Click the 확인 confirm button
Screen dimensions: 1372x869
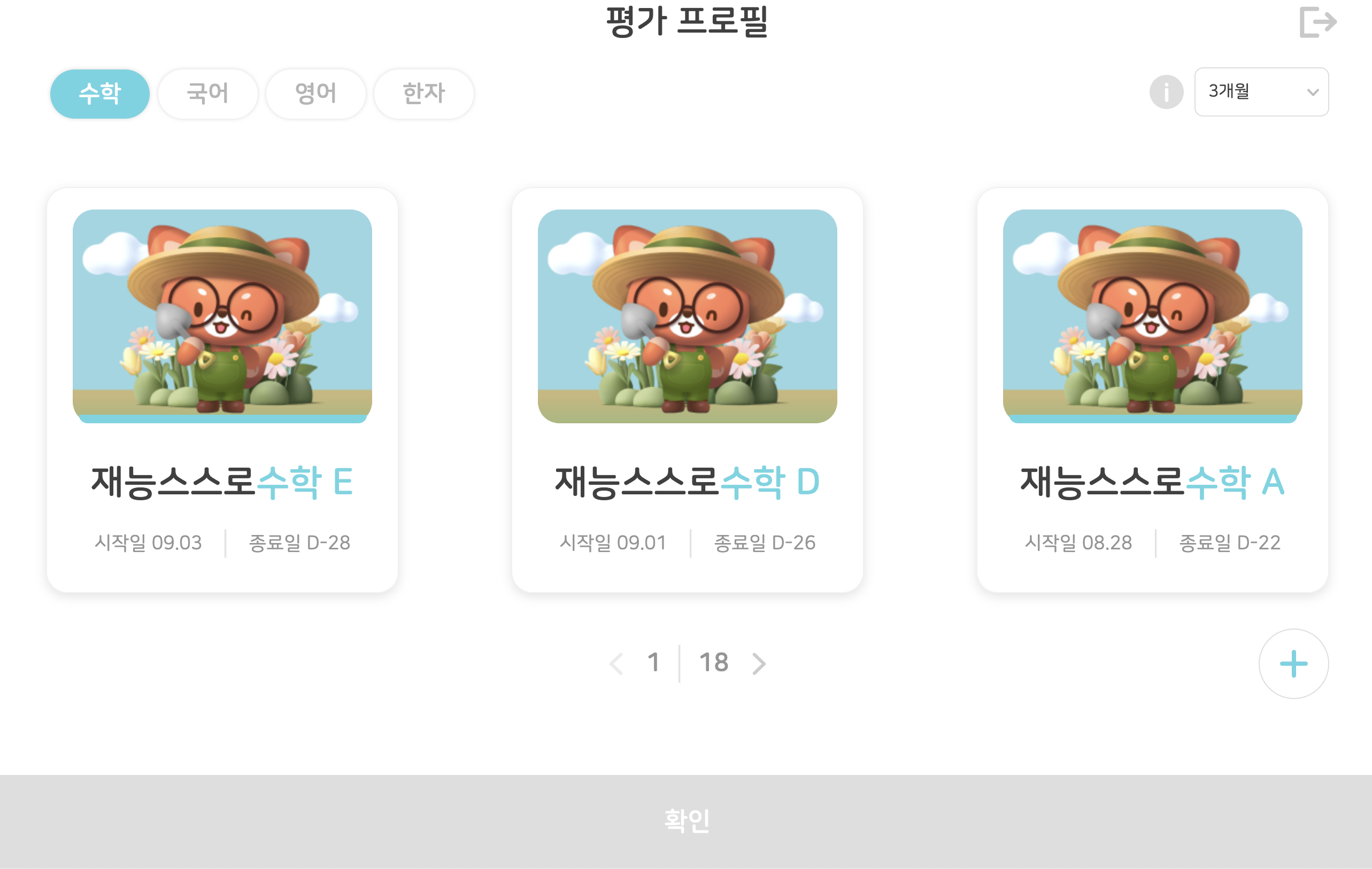pos(686,821)
